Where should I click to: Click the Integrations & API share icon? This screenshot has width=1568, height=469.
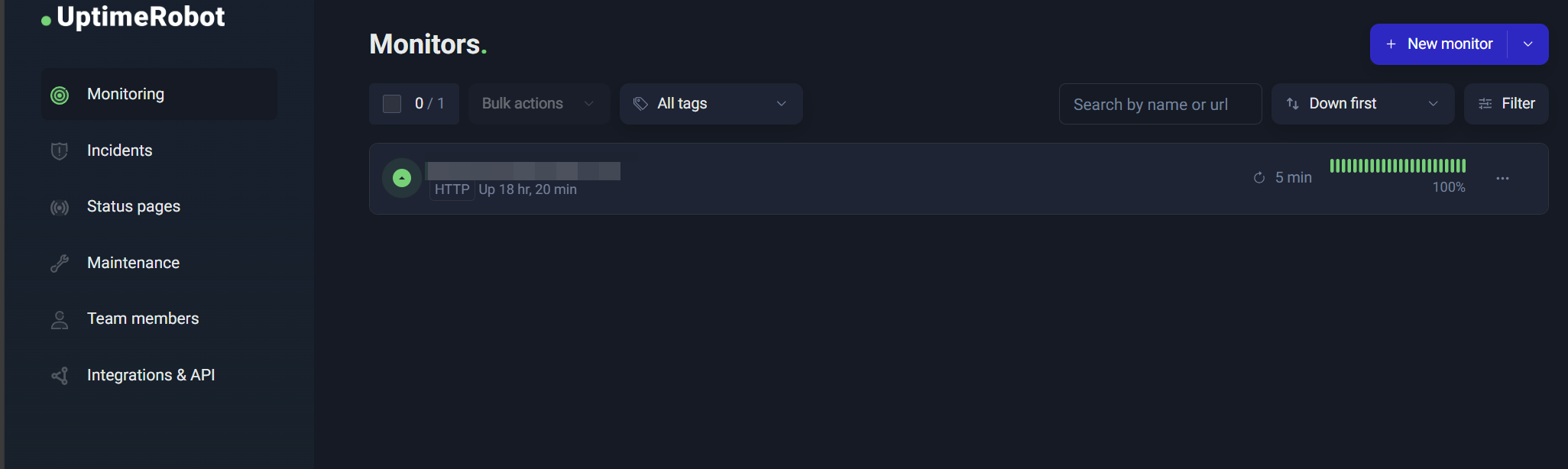pos(60,376)
